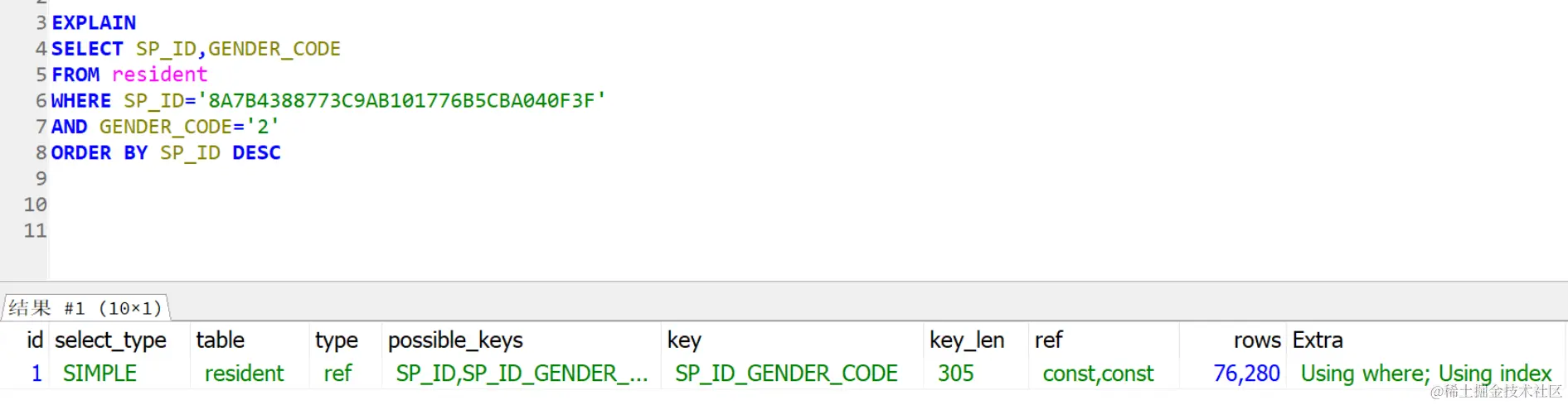Select the Using where; Using index cell

point(1425,374)
